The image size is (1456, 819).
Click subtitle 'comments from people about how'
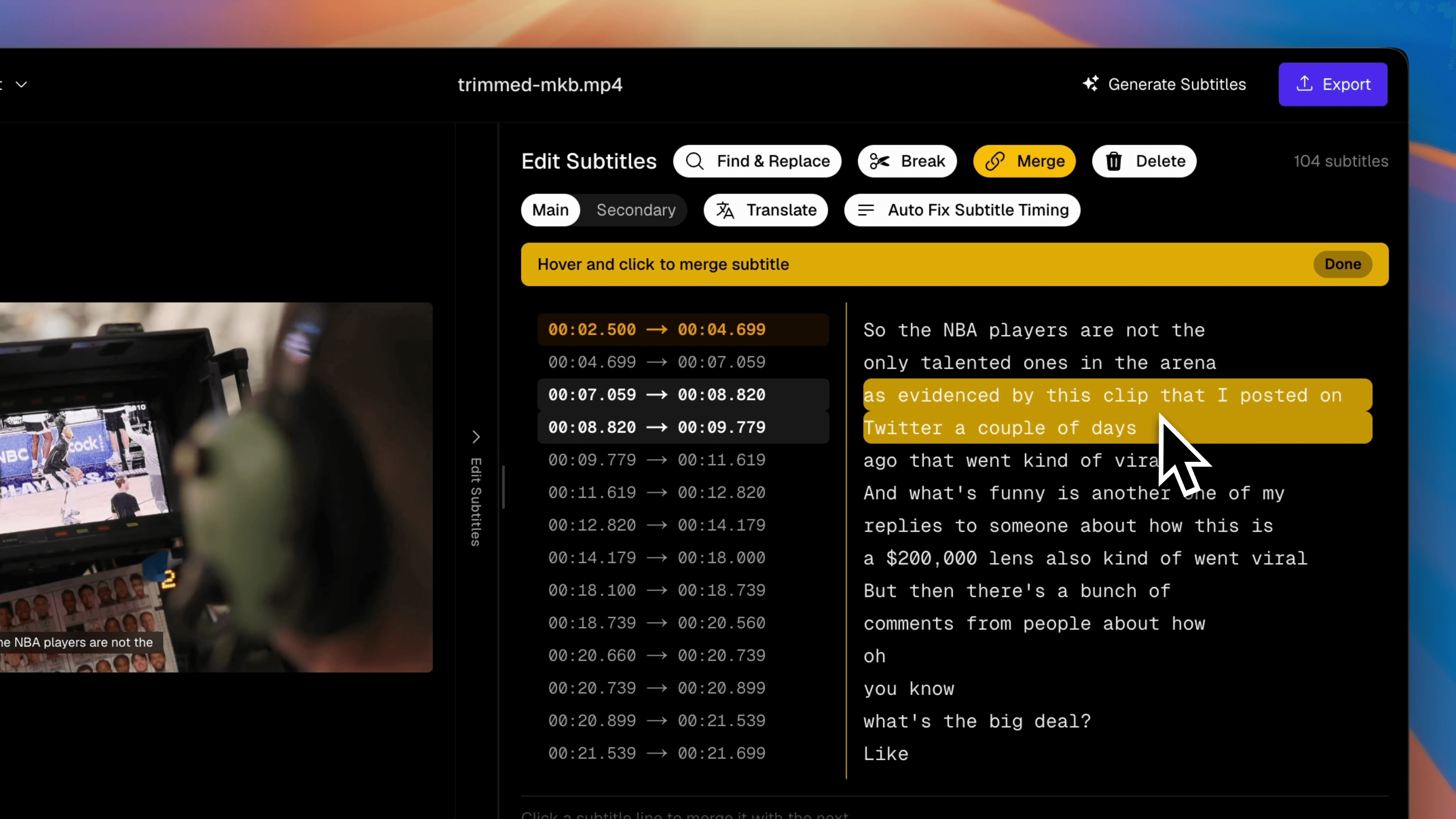(1034, 623)
